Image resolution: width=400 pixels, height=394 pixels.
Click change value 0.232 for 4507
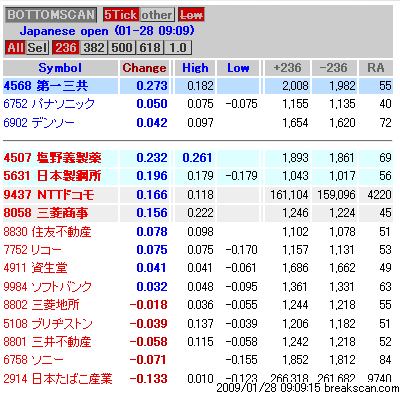pos(152,158)
